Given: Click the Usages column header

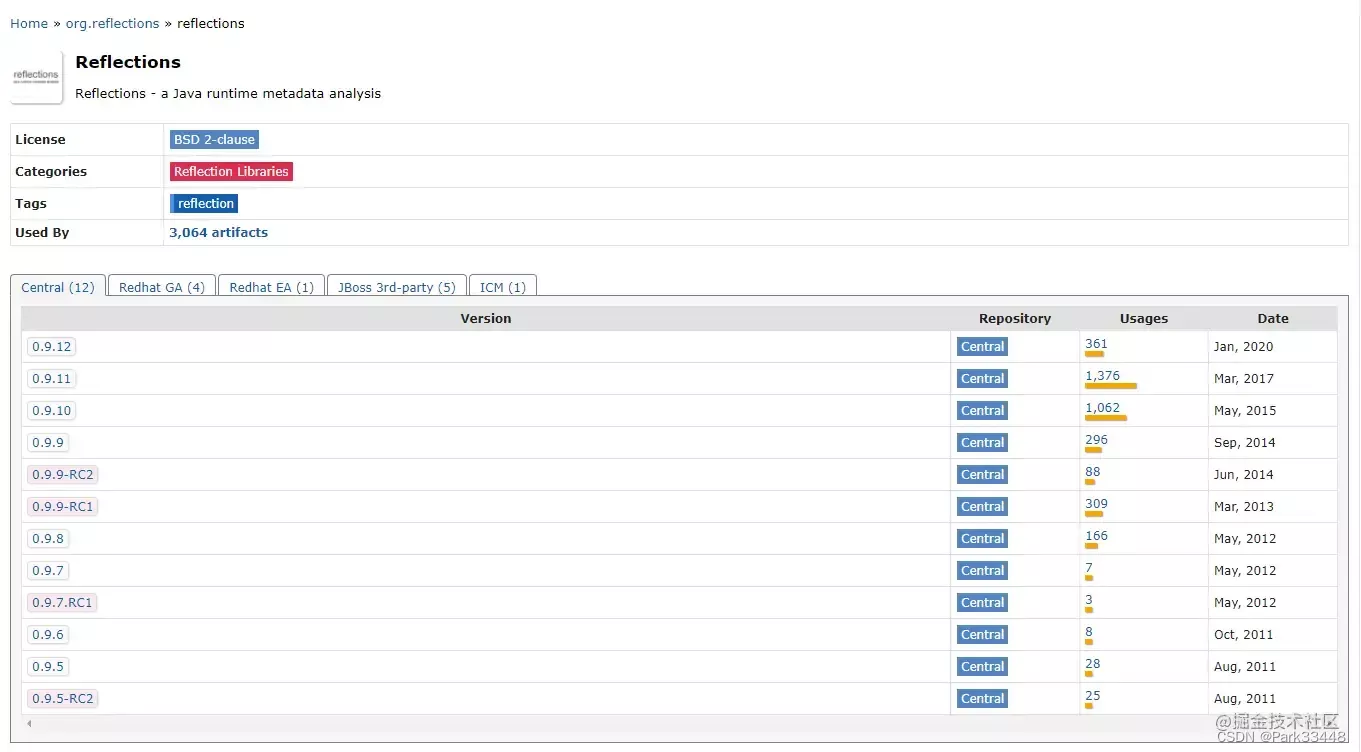Looking at the screenshot, I should pyautogui.click(x=1144, y=319).
